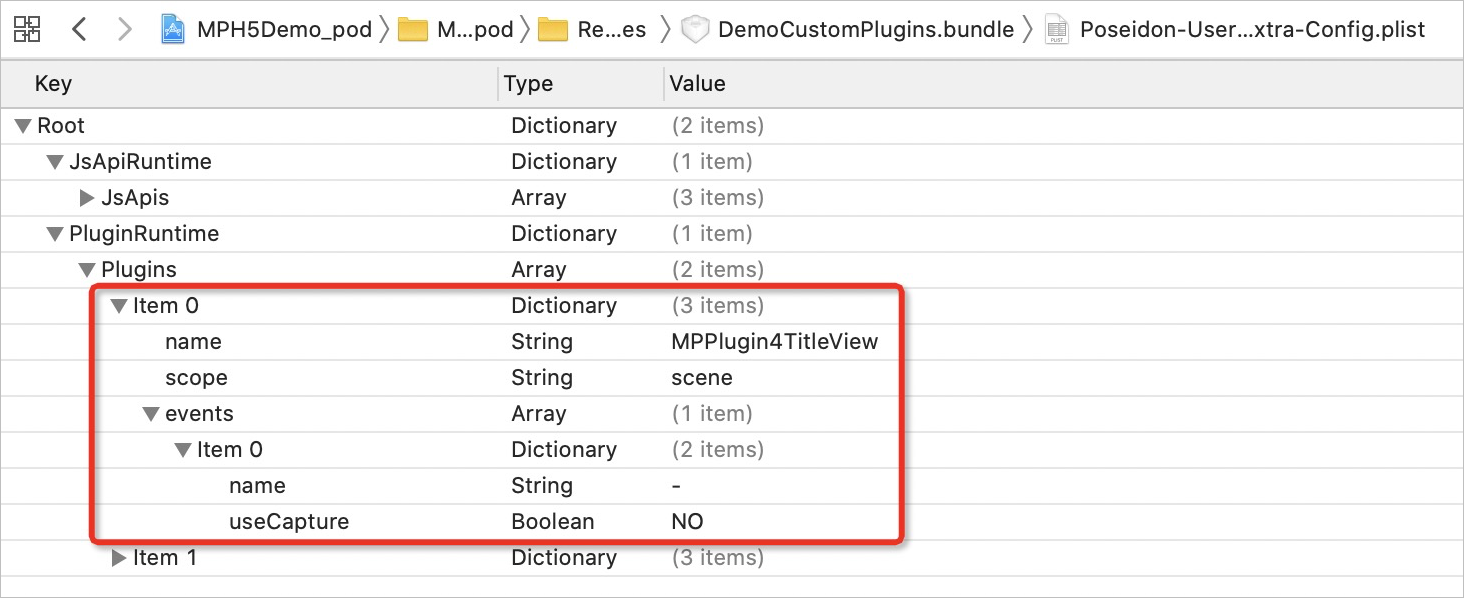Click the Resources folder icon in breadcrumb
1464x598 pixels.
[x=552, y=30]
